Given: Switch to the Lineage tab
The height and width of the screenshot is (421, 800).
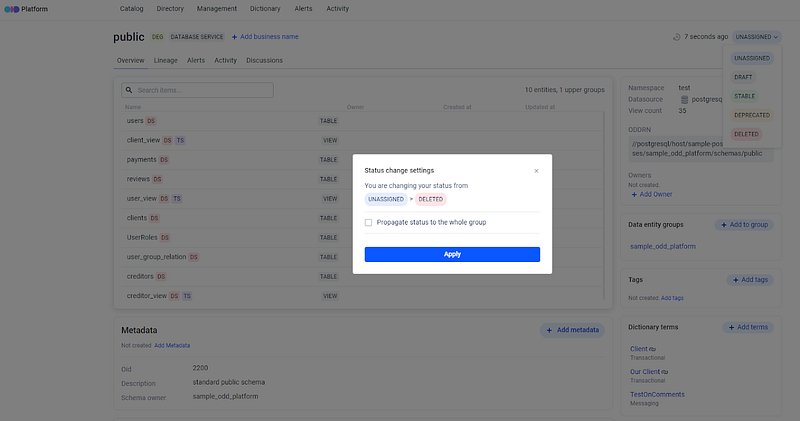Looking at the screenshot, I should coord(166,60).
